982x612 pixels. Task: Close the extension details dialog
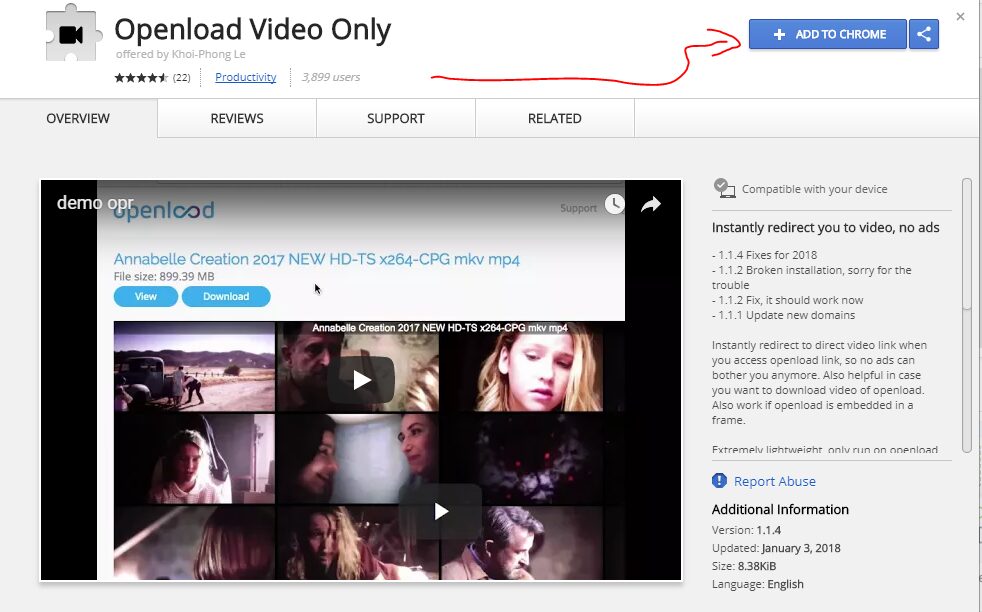coord(960,17)
